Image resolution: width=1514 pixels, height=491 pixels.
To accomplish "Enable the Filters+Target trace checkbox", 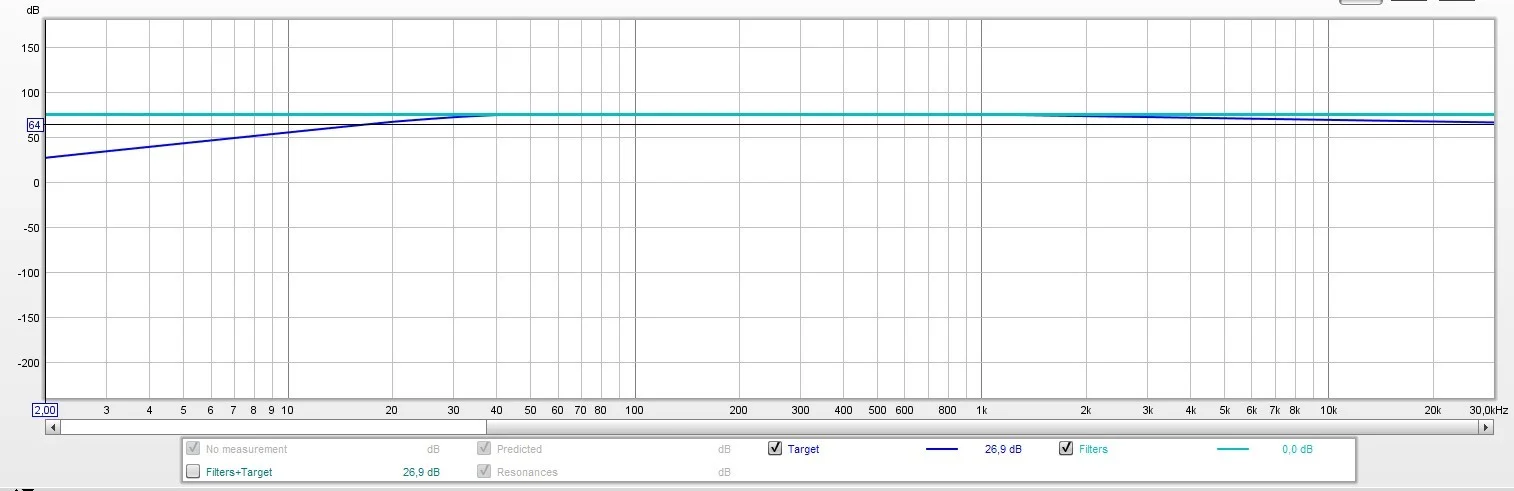I will (193, 472).
